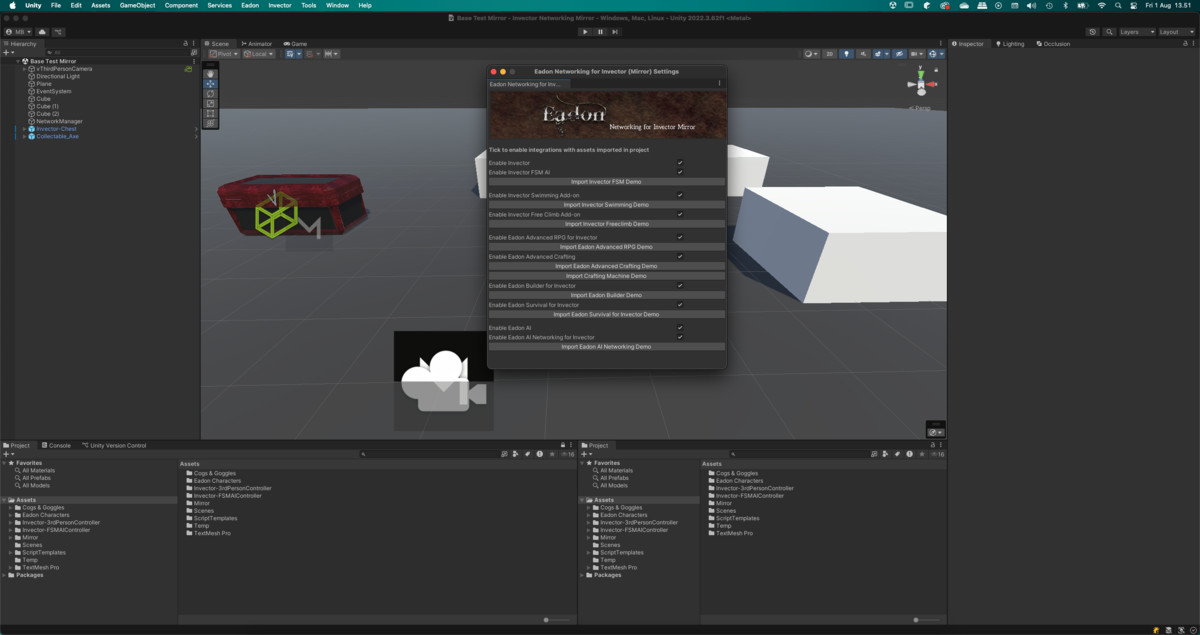The image size is (1200, 635).
Task: Click Import Invector Swimming Demo button
Action: click(606, 205)
